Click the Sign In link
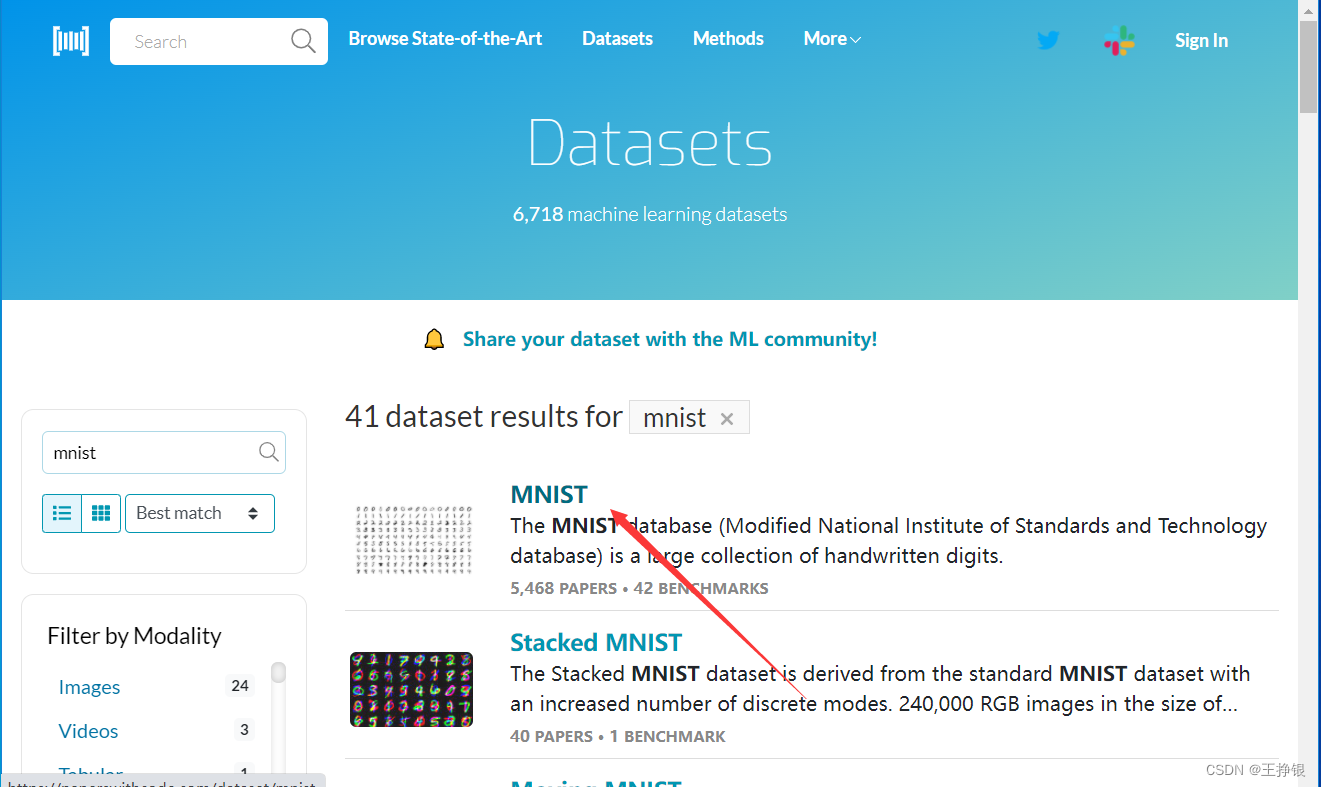Image resolution: width=1321 pixels, height=787 pixels. [1201, 41]
